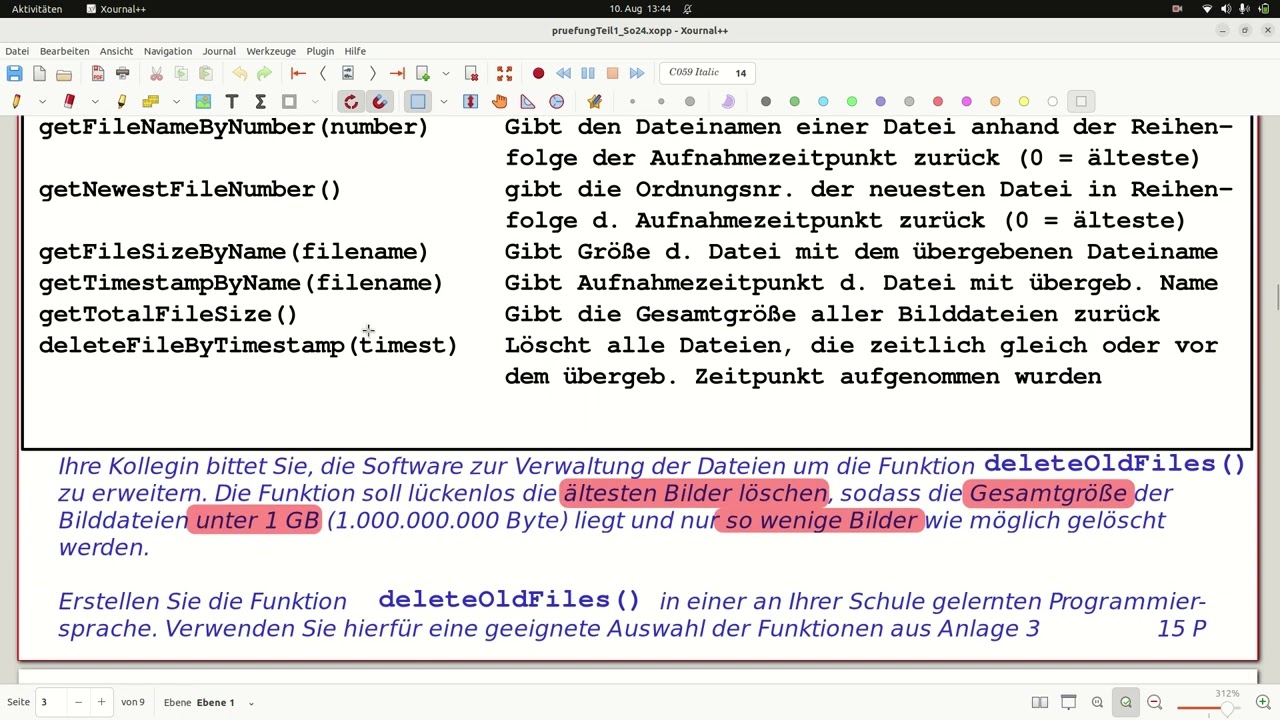The image size is (1280, 720).
Task: Open the Bearbeiten menu
Action: (x=65, y=51)
